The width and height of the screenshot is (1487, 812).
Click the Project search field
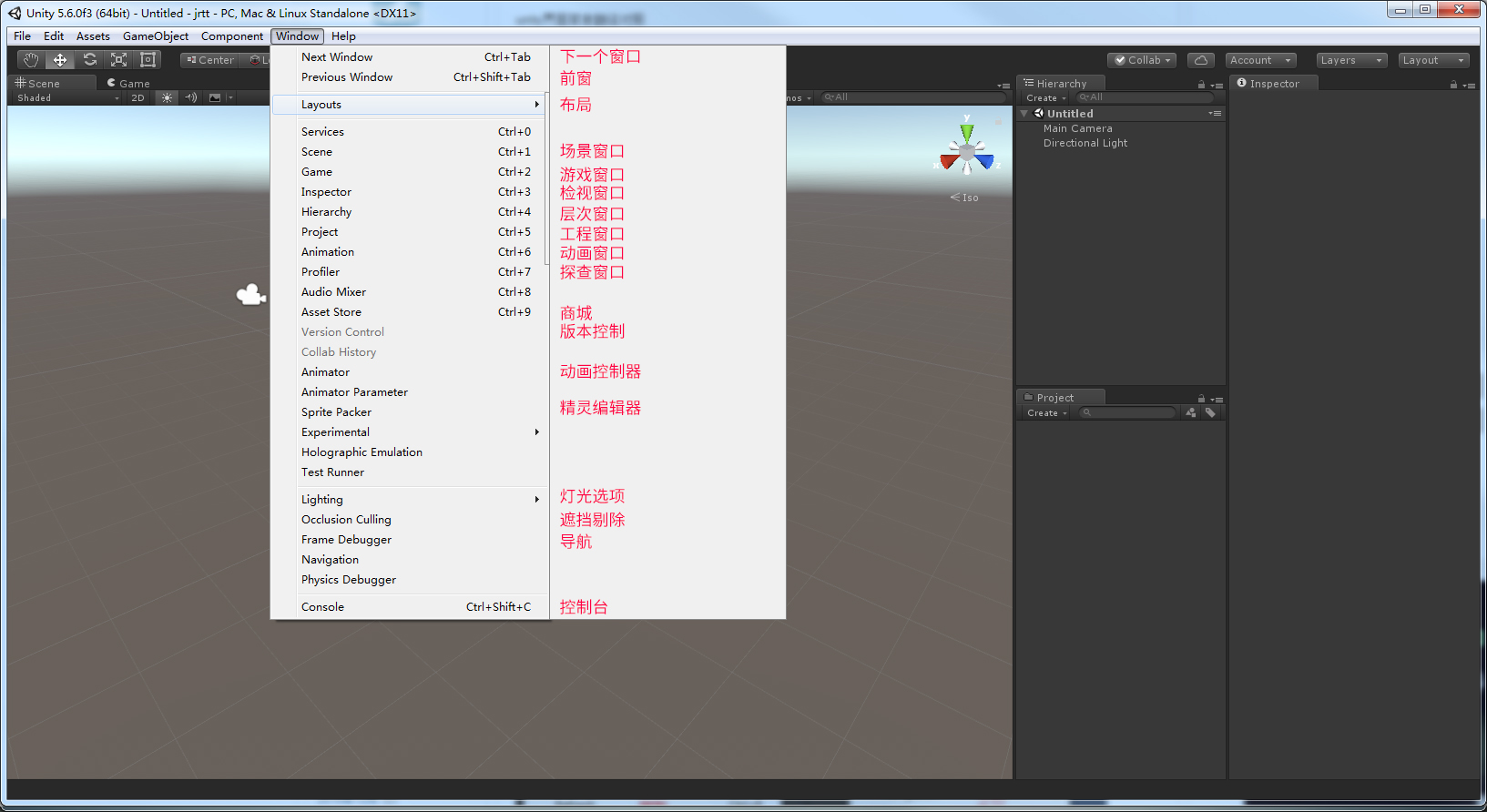(x=1128, y=412)
